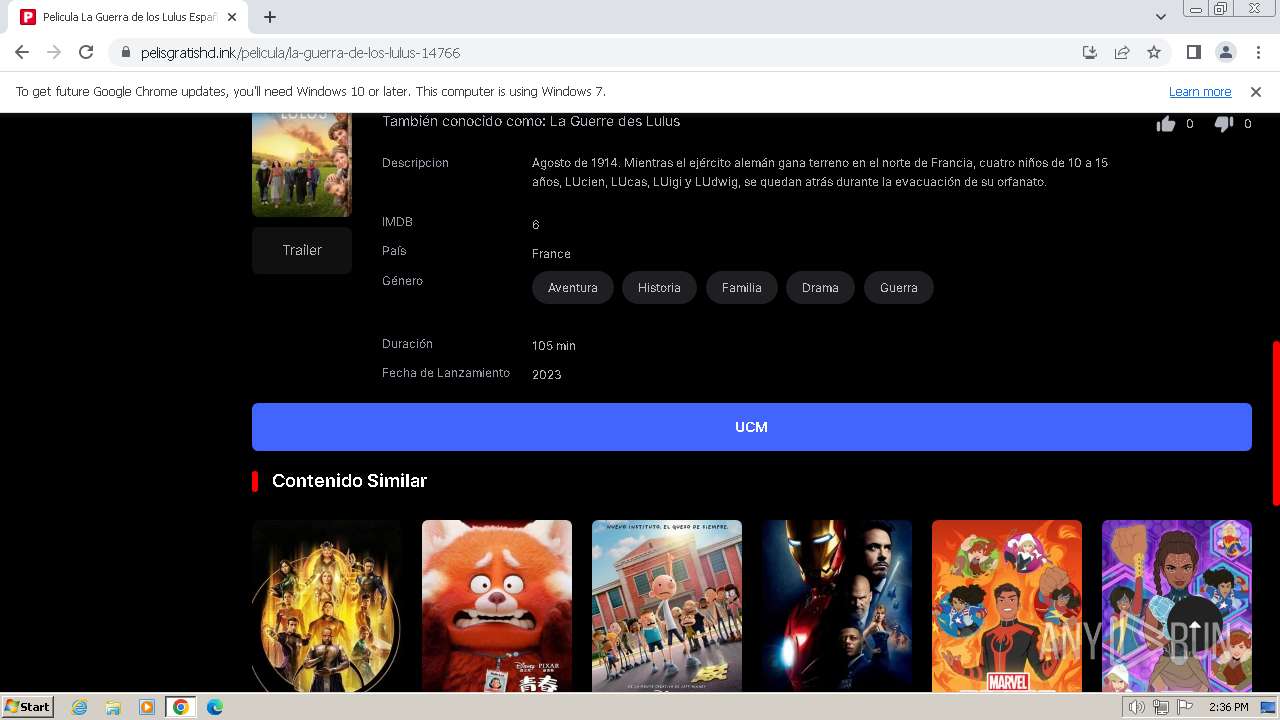Open Chrome profile avatar
This screenshot has width=1280, height=720.
click(1226, 52)
